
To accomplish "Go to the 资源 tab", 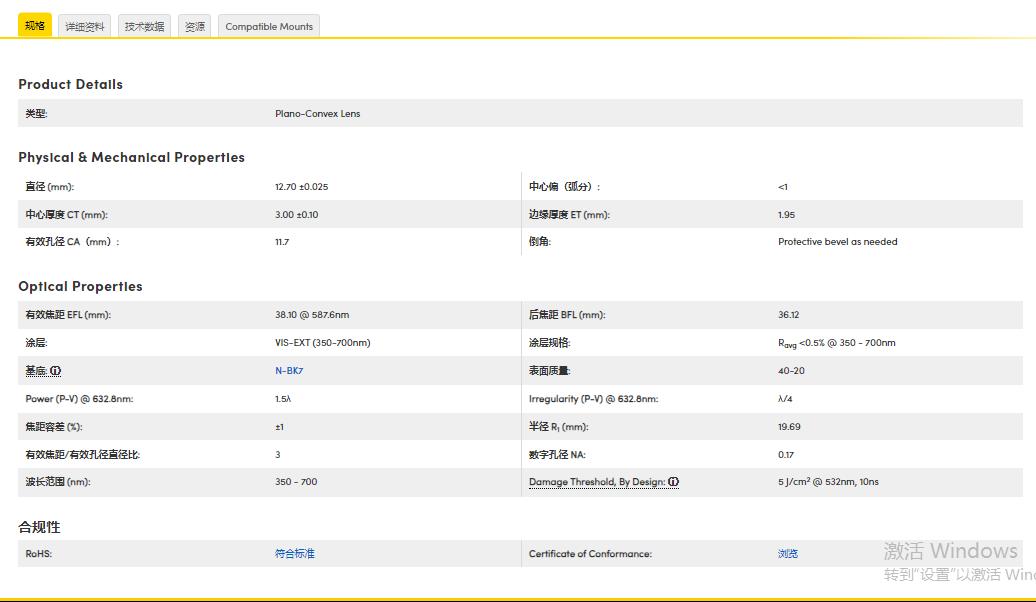I will [x=195, y=27].
